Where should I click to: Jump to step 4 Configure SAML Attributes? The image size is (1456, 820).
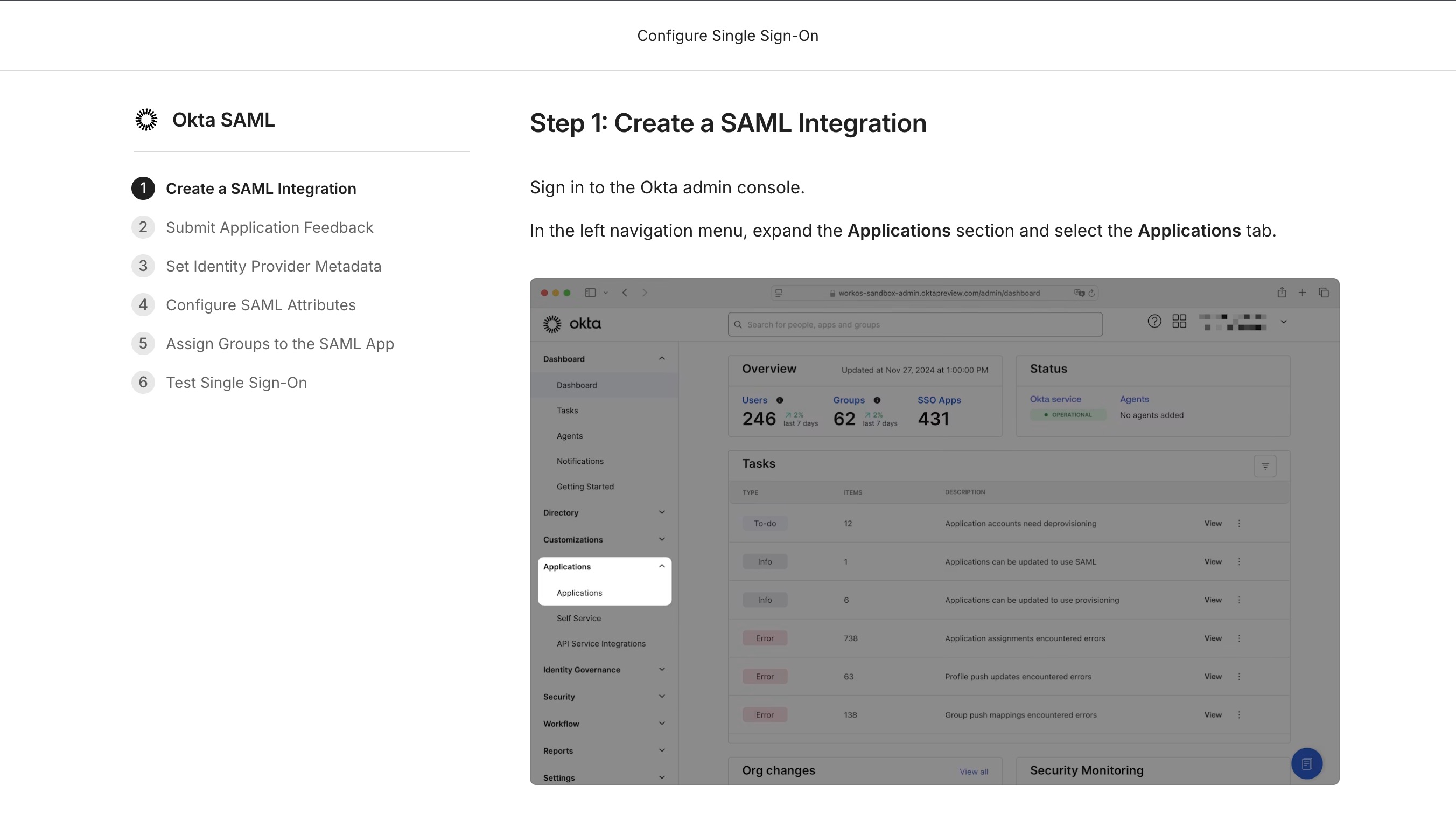pyautogui.click(x=243, y=305)
